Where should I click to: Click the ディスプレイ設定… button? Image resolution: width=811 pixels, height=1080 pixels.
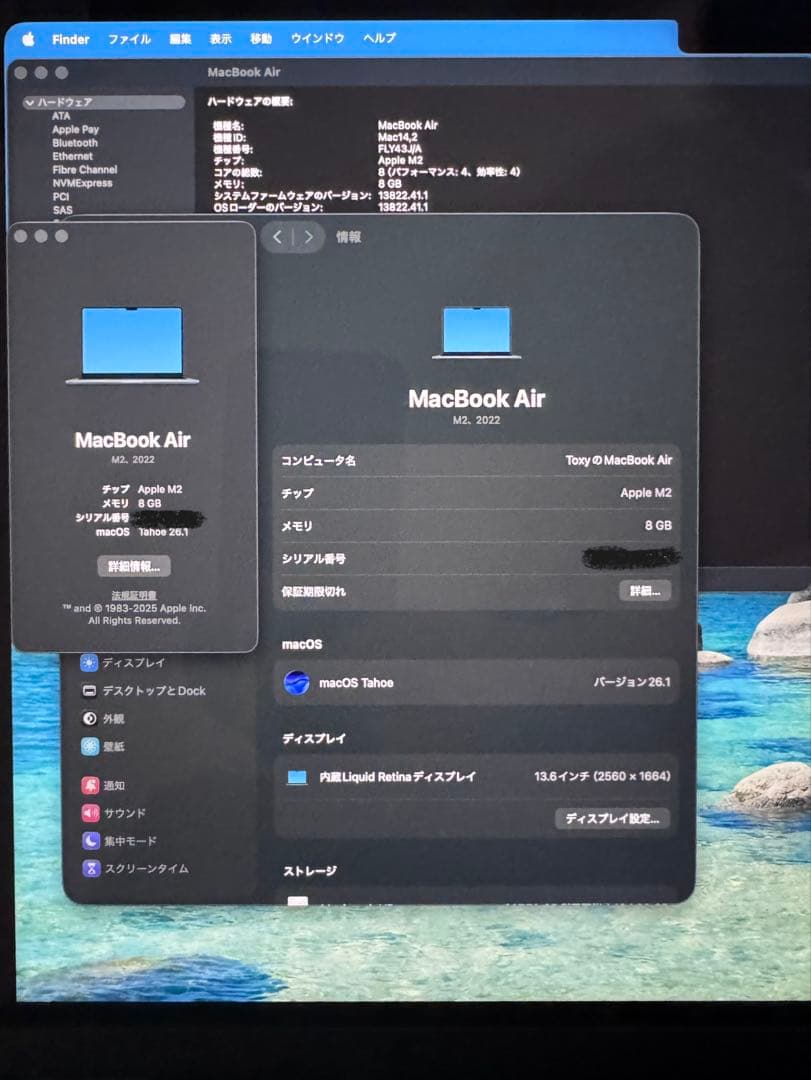pos(612,818)
